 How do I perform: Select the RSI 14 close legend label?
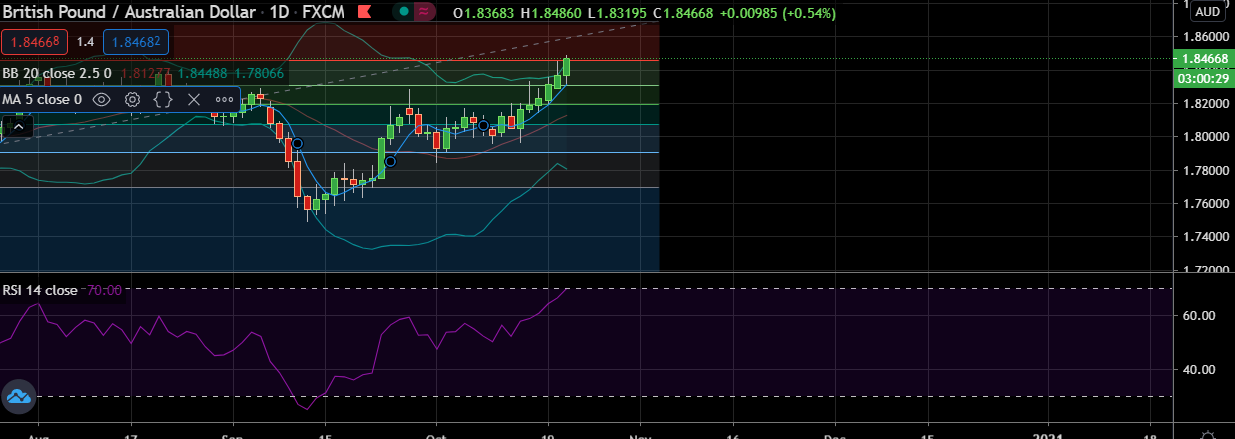click(x=40, y=290)
